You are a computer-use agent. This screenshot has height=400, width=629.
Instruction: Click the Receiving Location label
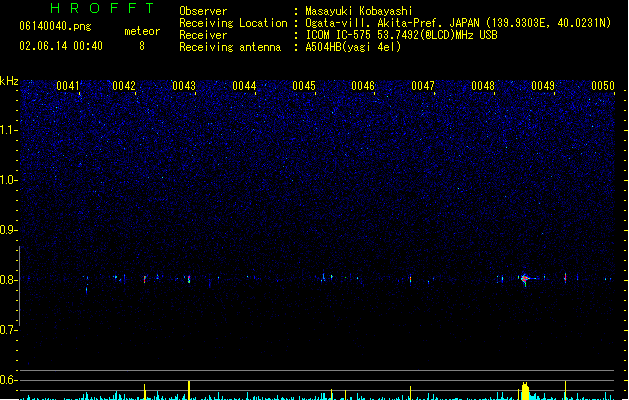(x=233, y=23)
